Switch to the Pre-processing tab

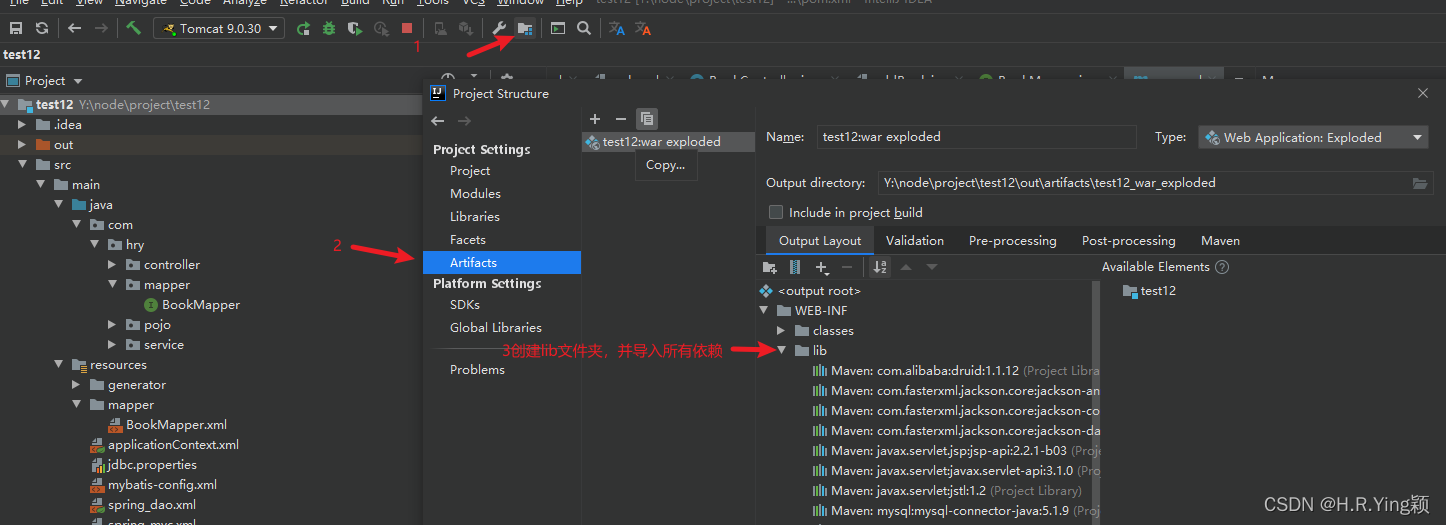coord(1012,241)
